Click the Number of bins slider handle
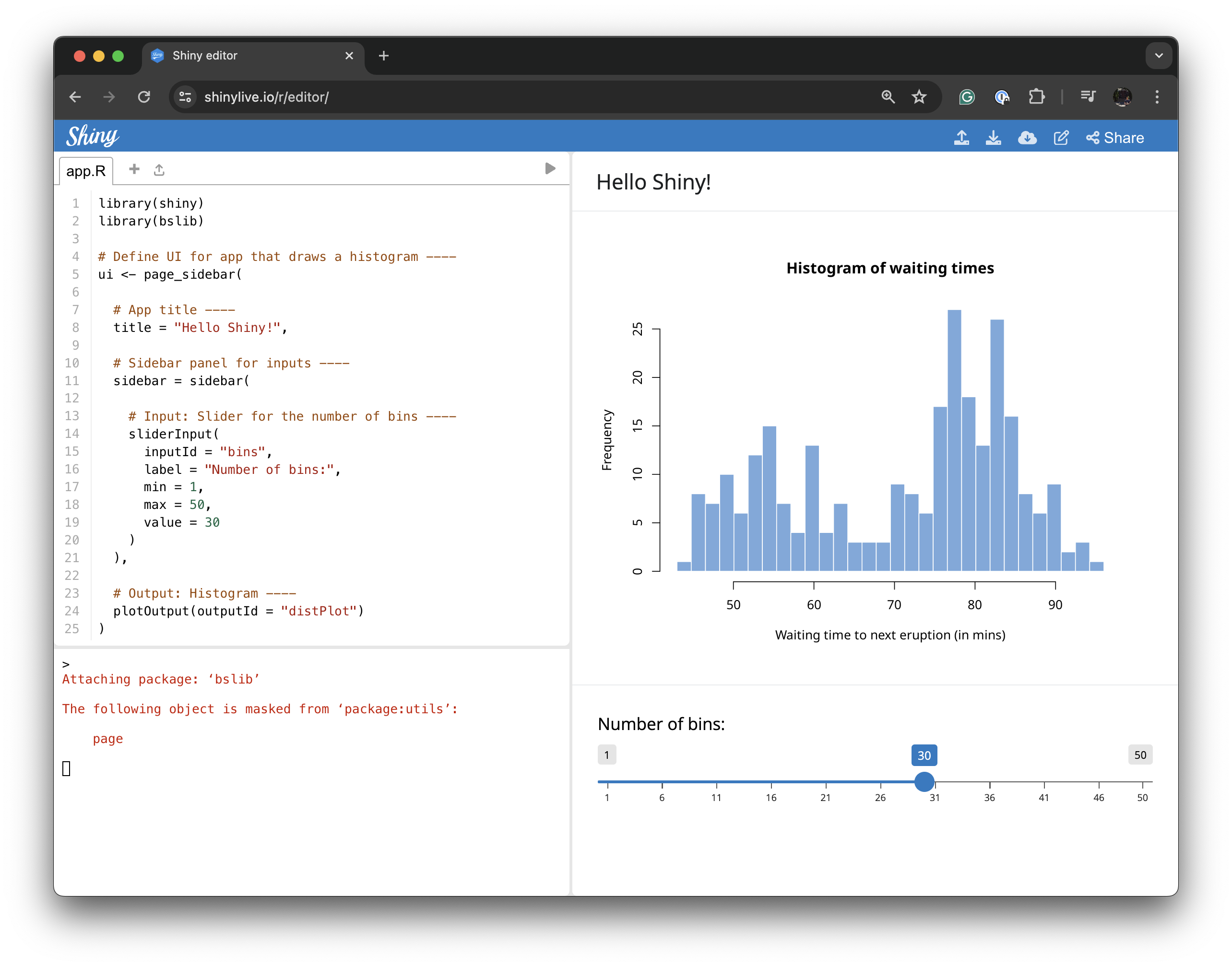Screen dimensions: 1232x967 (x=924, y=782)
